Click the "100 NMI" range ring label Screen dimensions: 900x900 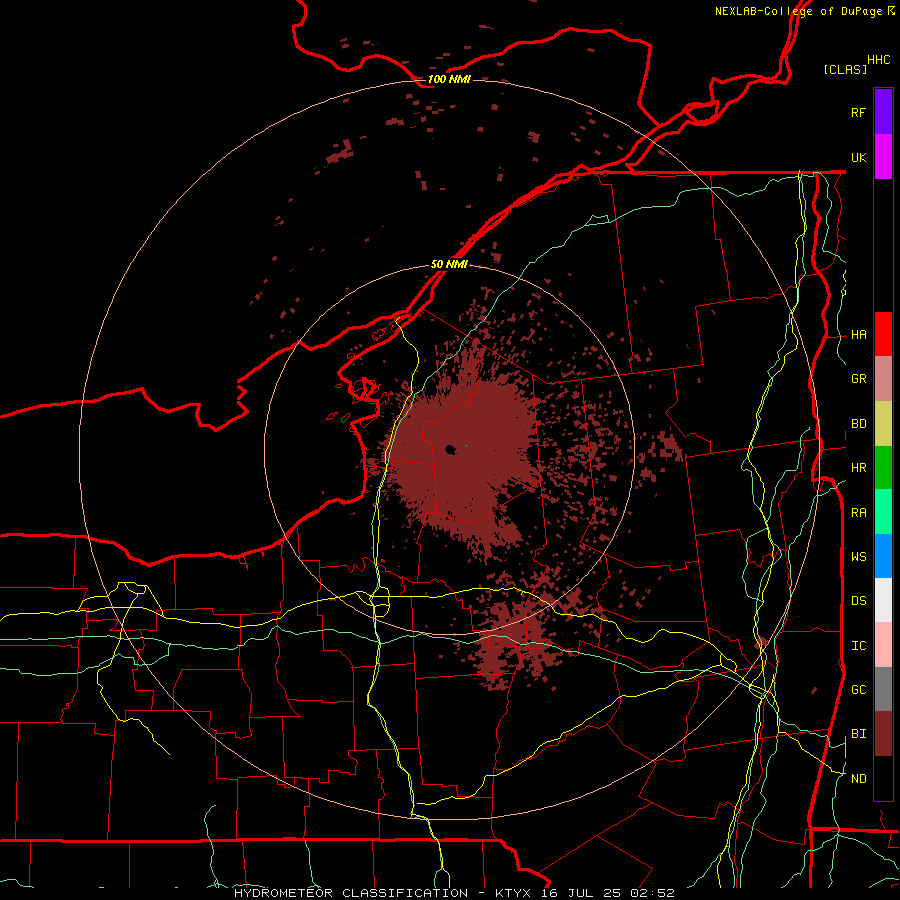pos(449,79)
